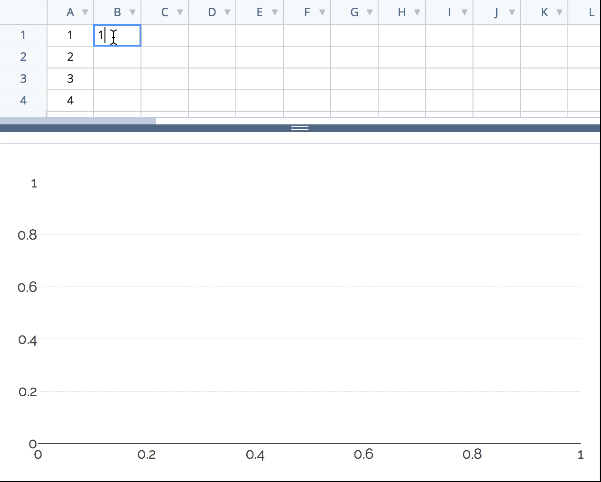Click cell A2 containing value 2
Screen dimensions: 601x482
coord(70,57)
